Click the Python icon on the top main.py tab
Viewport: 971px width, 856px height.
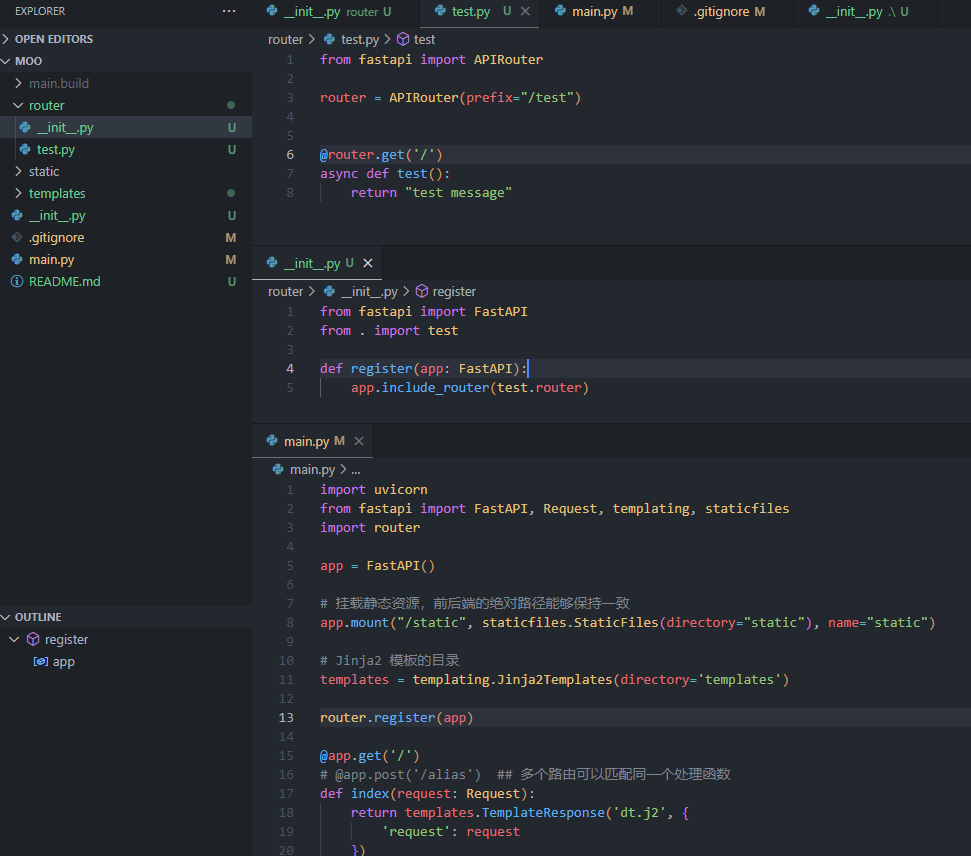point(560,11)
